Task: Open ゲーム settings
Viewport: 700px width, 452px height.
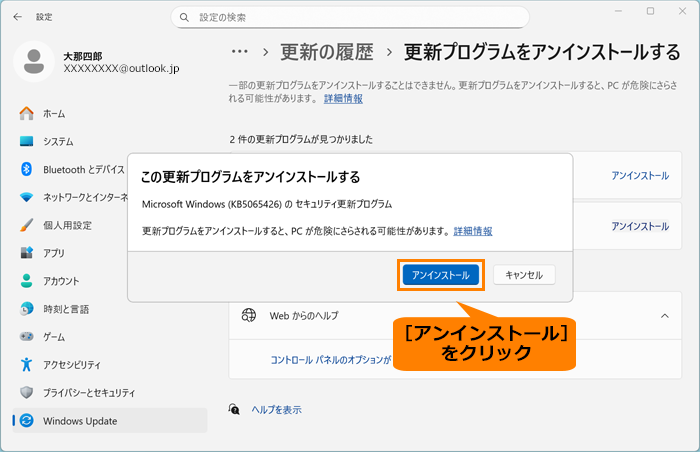Action: [x=110, y=336]
